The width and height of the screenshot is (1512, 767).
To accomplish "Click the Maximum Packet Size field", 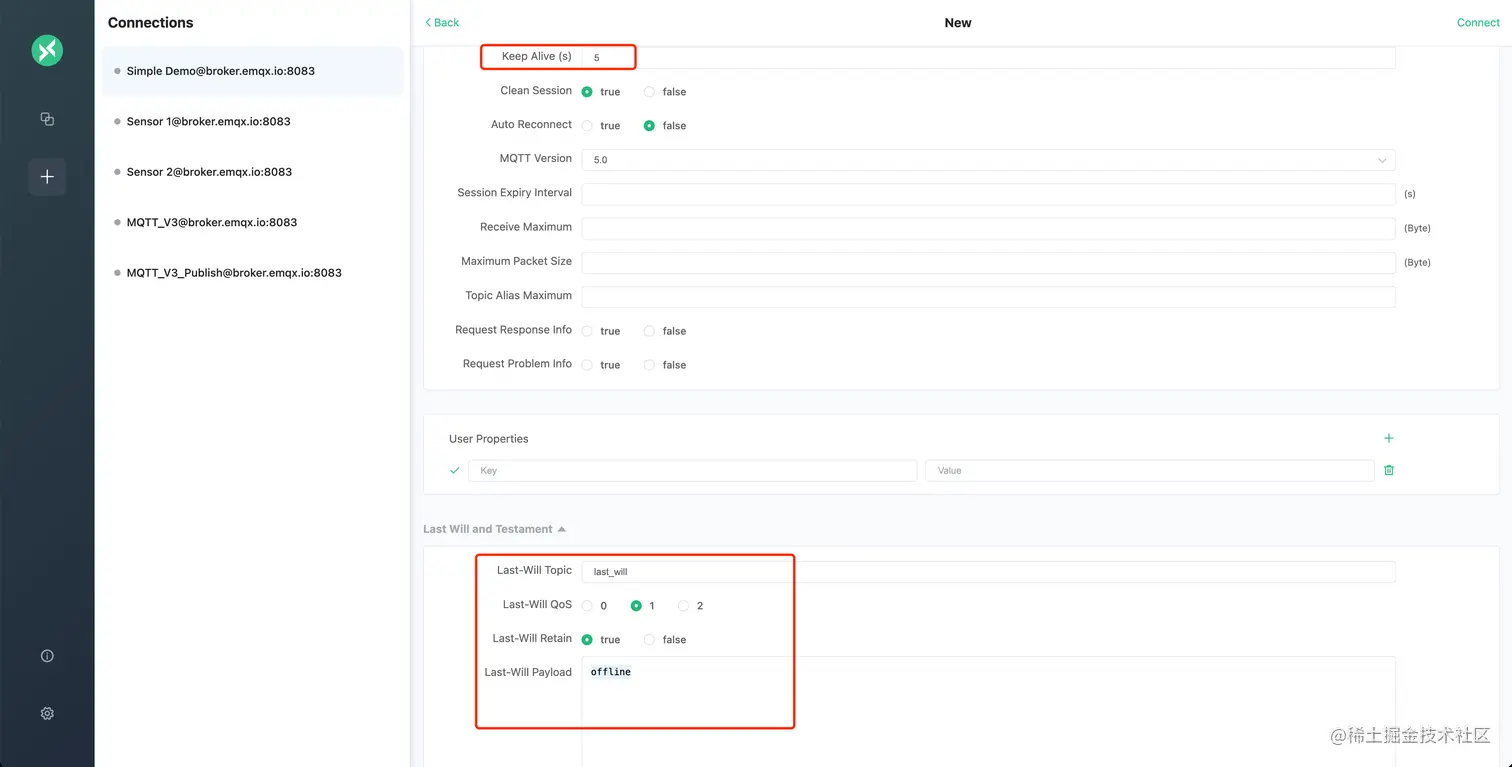I will (x=988, y=262).
